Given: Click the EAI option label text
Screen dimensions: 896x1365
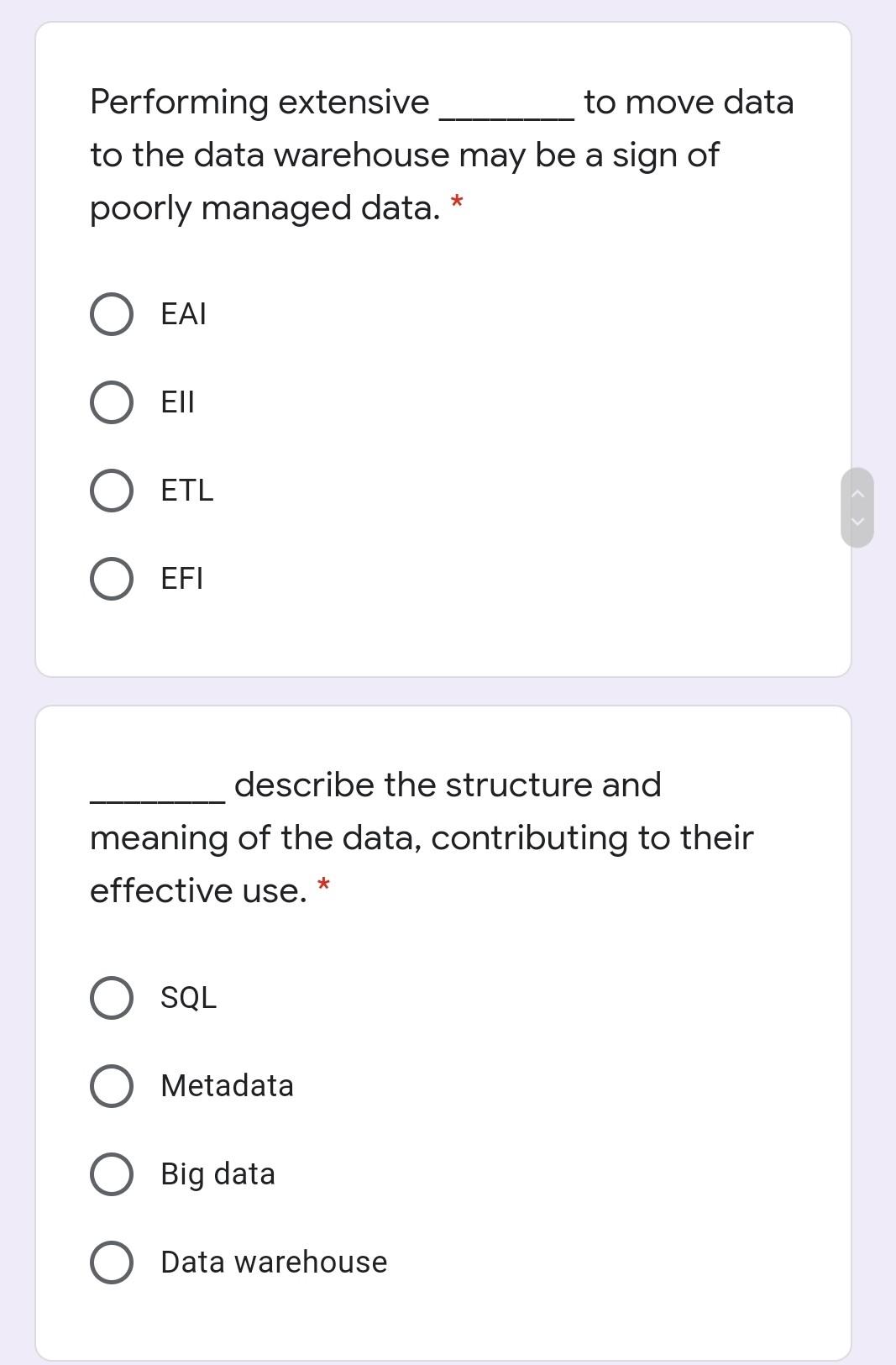Looking at the screenshot, I should [182, 314].
